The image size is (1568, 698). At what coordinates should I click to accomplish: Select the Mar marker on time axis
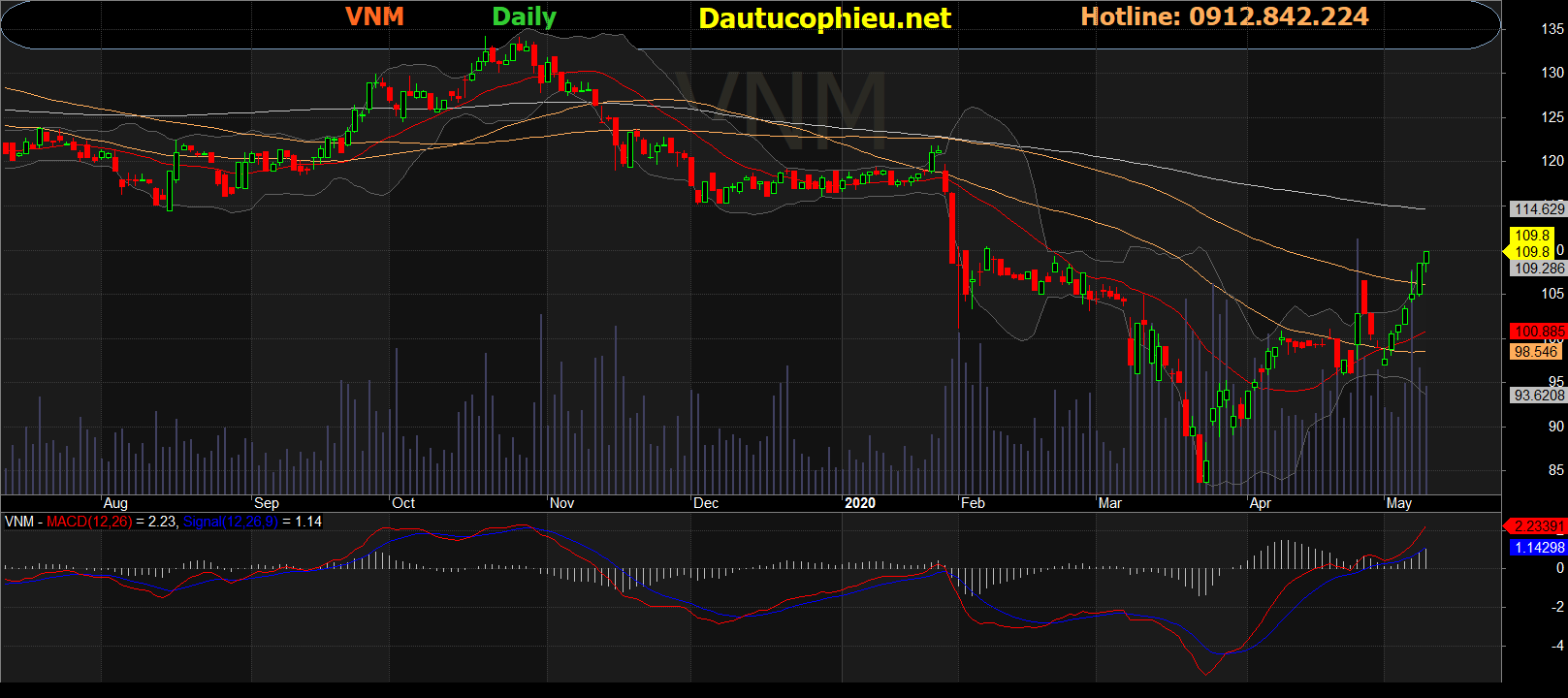pyautogui.click(x=1110, y=503)
